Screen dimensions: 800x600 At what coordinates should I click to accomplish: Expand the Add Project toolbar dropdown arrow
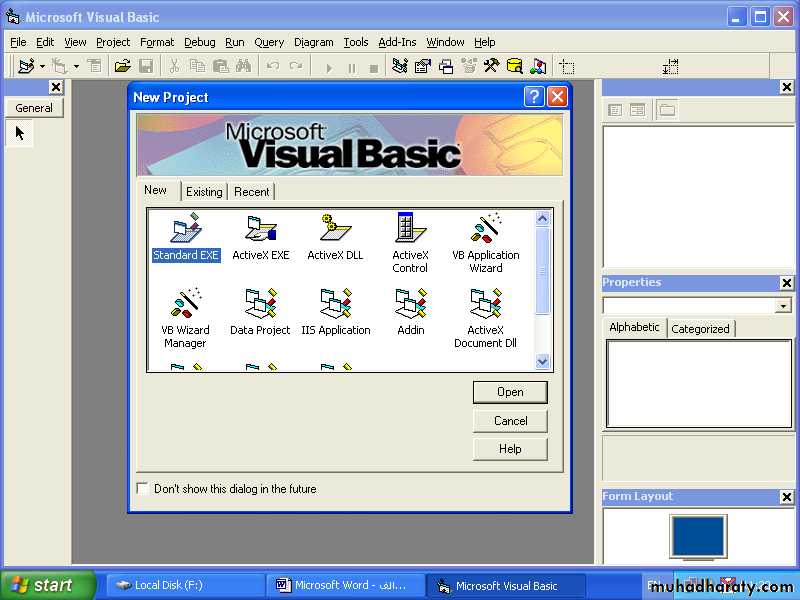[42, 67]
